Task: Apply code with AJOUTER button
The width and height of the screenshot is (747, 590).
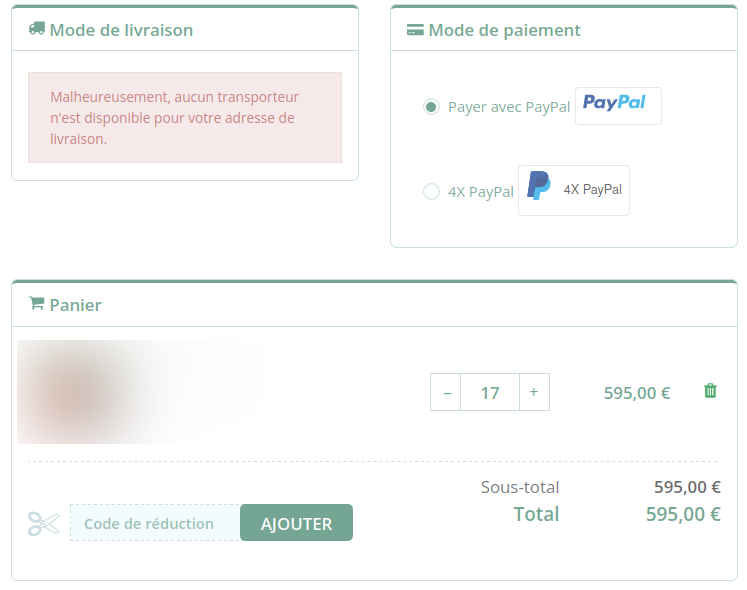Action: 296,523
